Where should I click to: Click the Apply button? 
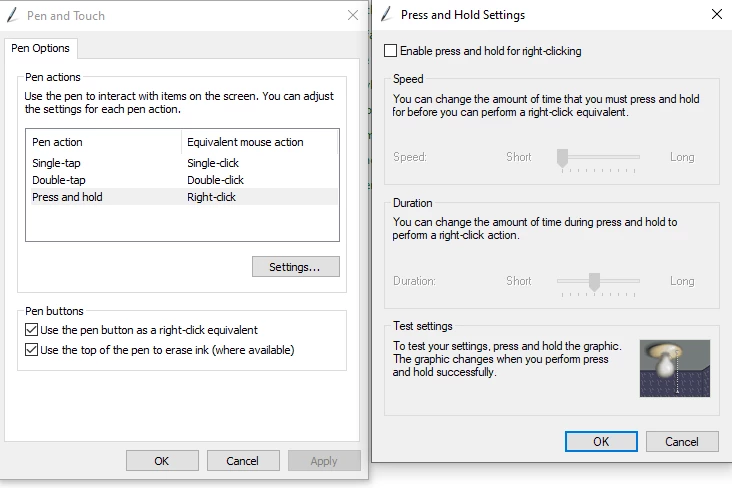(324, 461)
